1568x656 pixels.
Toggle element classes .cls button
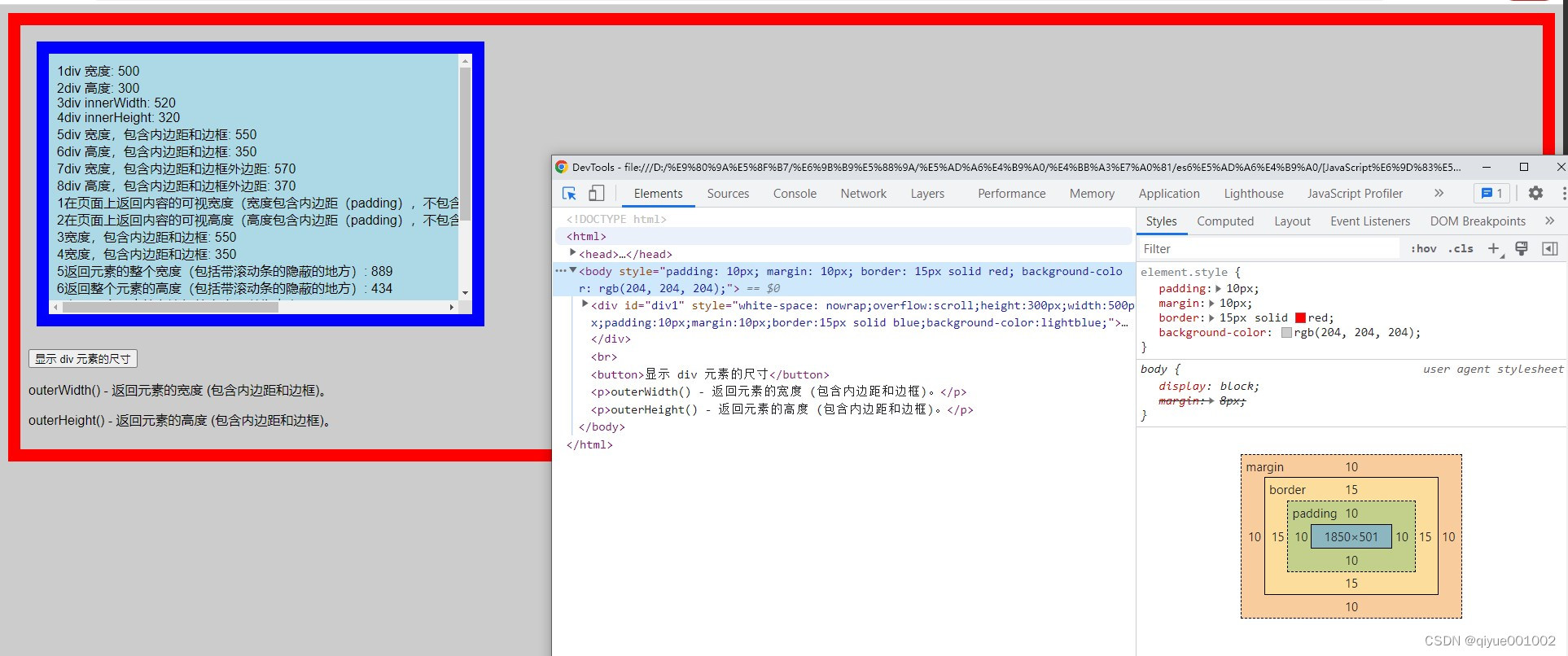point(1461,249)
